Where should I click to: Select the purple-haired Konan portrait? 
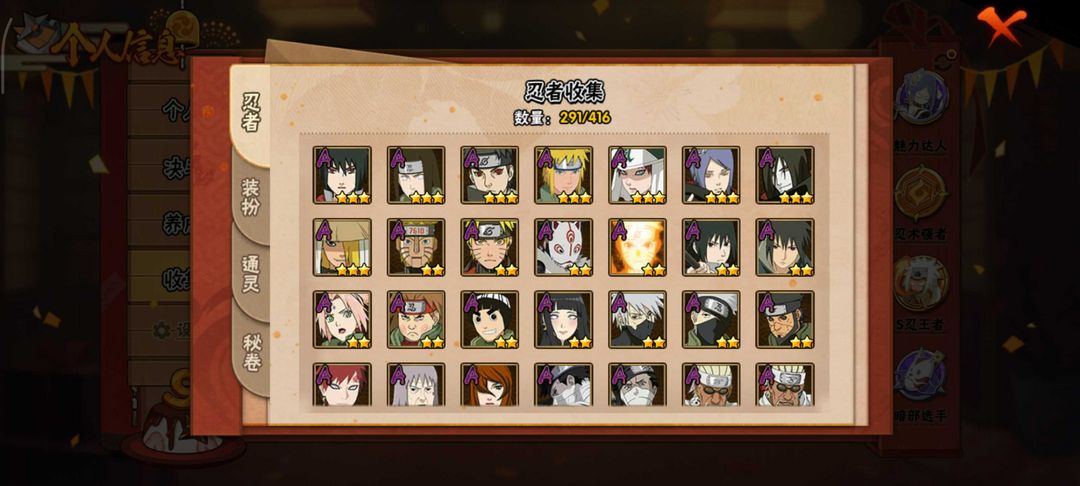pos(712,175)
